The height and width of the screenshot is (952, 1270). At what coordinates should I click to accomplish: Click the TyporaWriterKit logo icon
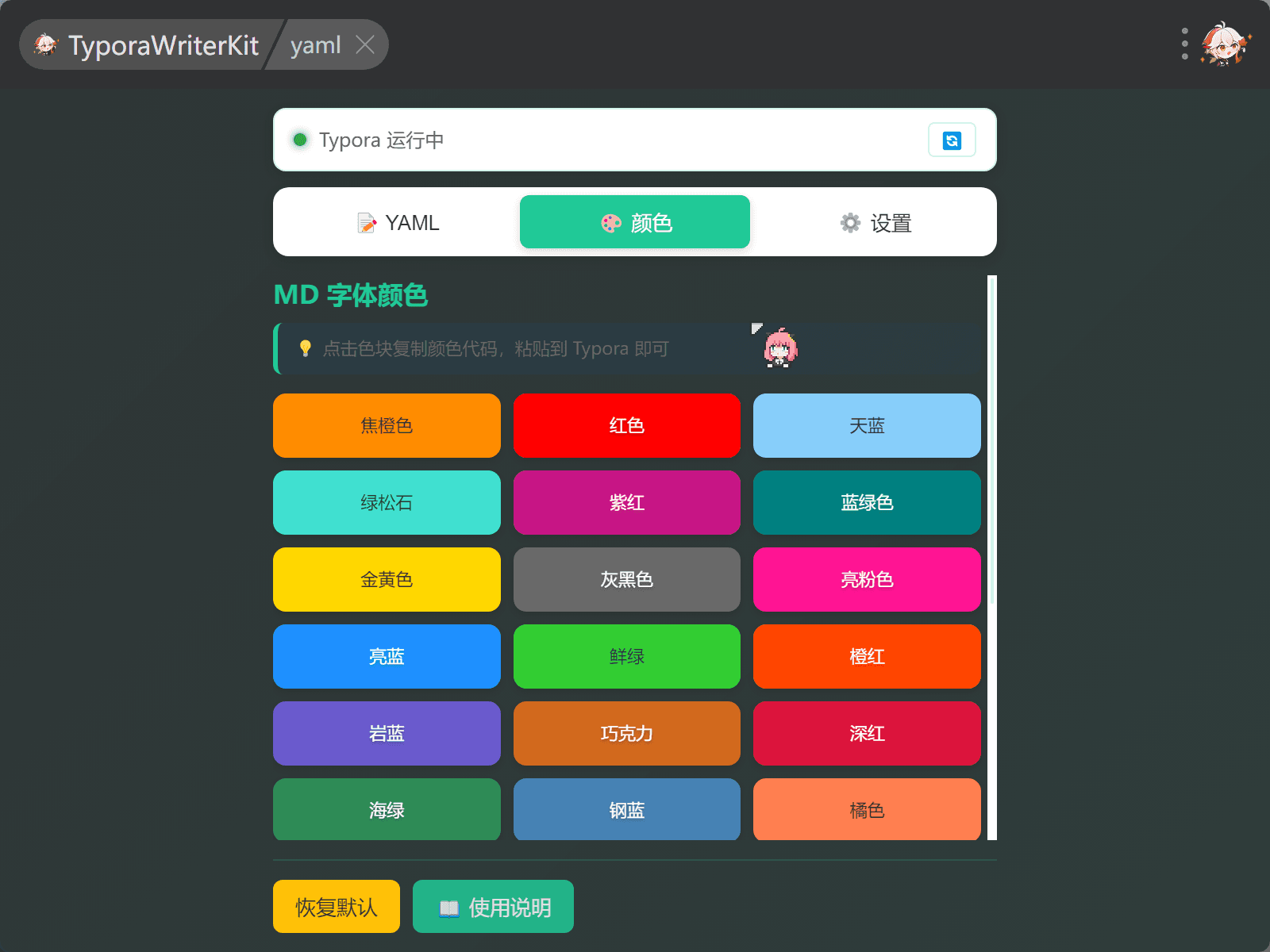(x=46, y=44)
